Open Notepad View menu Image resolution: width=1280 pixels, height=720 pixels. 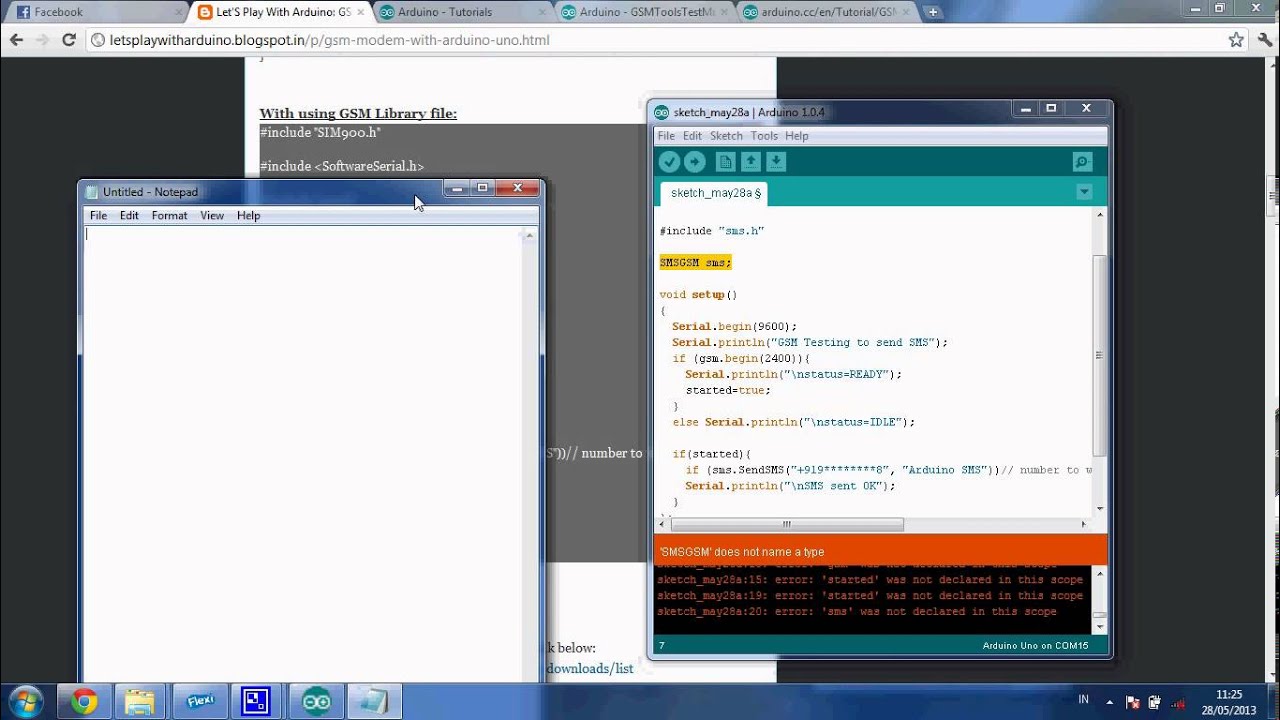pyautogui.click(x=212, y=215)
